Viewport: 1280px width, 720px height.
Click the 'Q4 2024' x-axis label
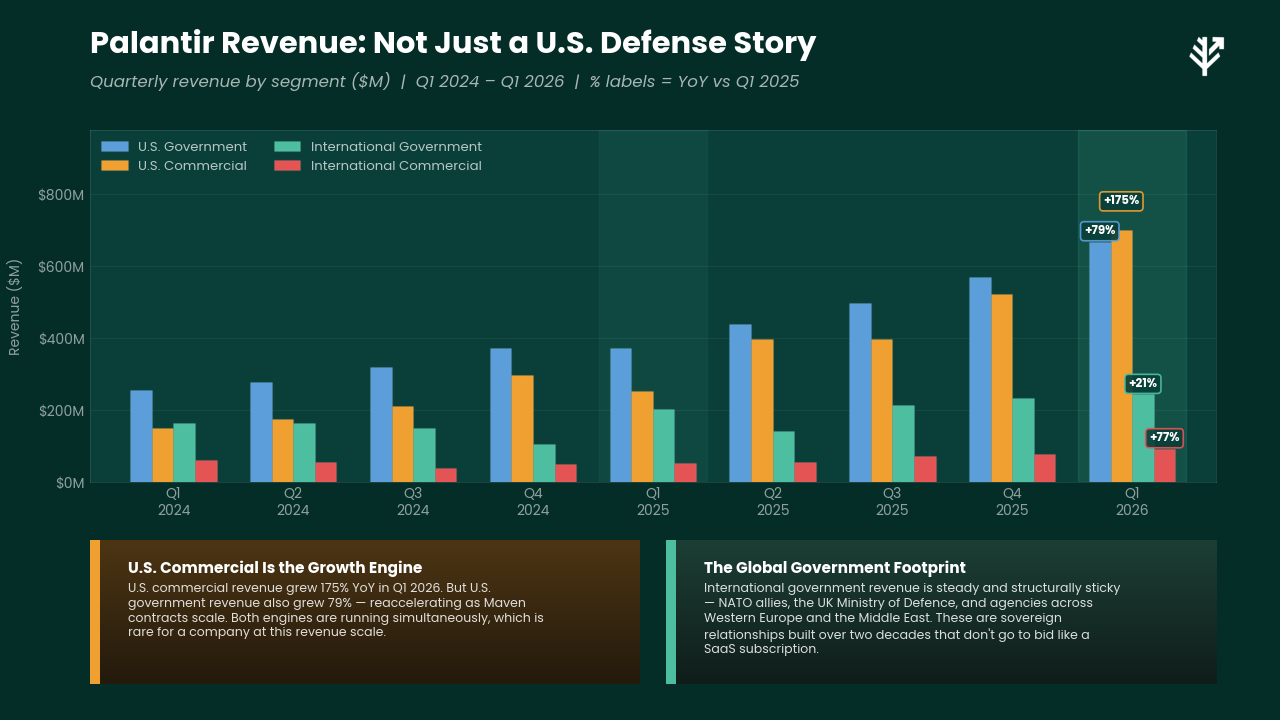533,502
